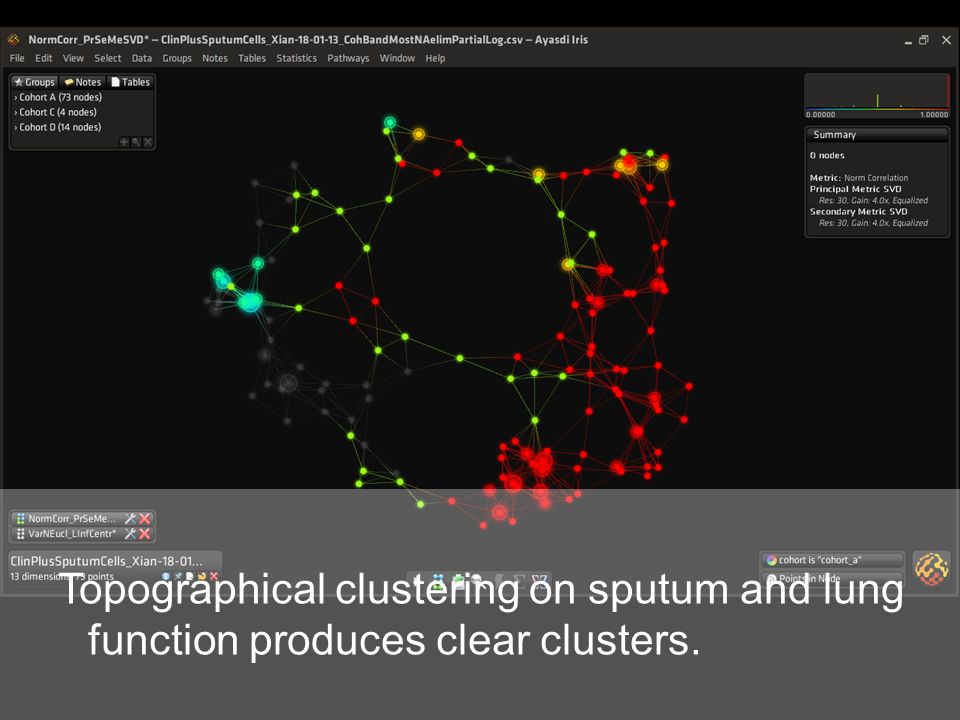The width and height of the screenshot is (960, 720).
Task: Click the Ayasdi network logo button bottom right
Action: pos(931,569)
